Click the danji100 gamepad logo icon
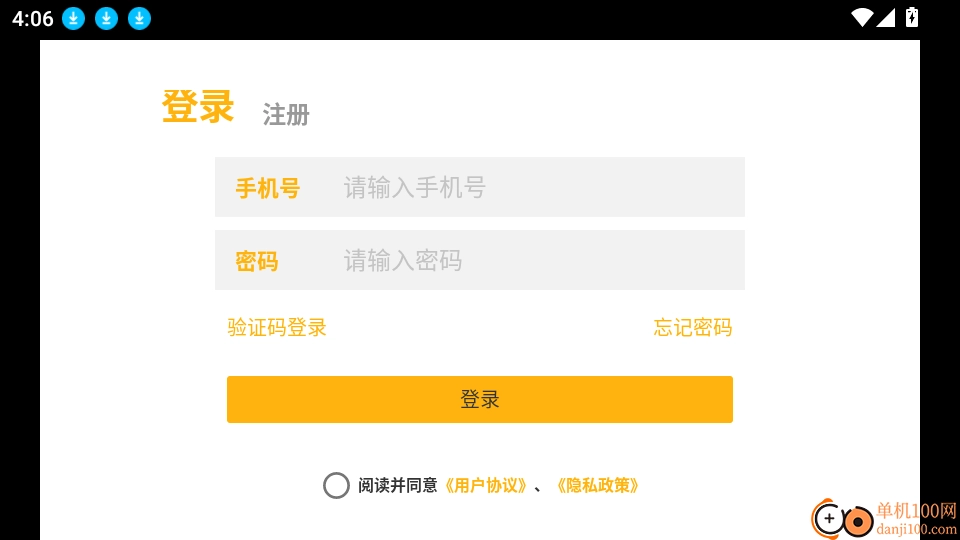The height and width of the screenshot is (540, 960). tap(841, 519)
